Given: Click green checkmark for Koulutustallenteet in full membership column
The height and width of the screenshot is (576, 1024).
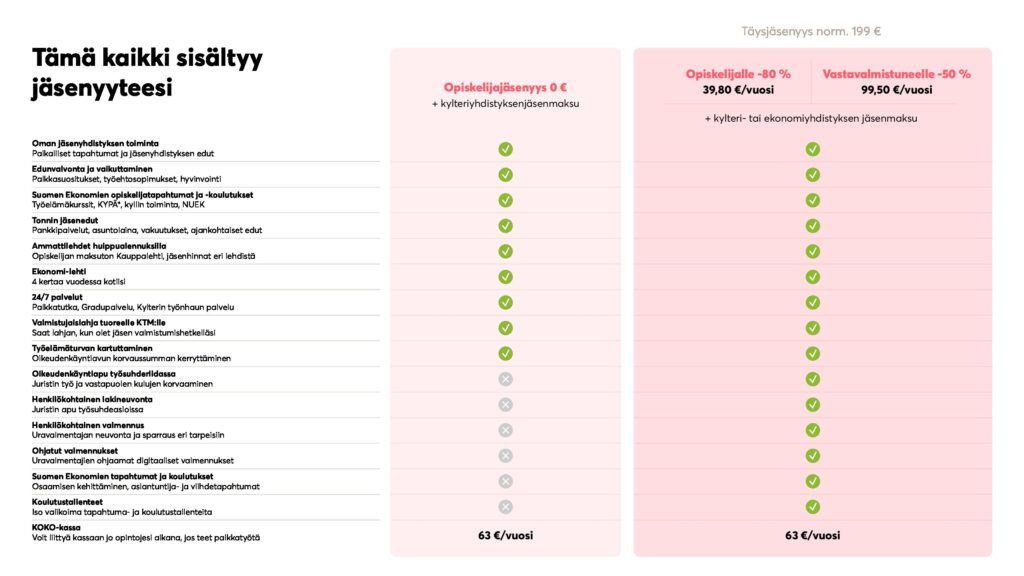Looking at the screenshot, I should point(812,507).
